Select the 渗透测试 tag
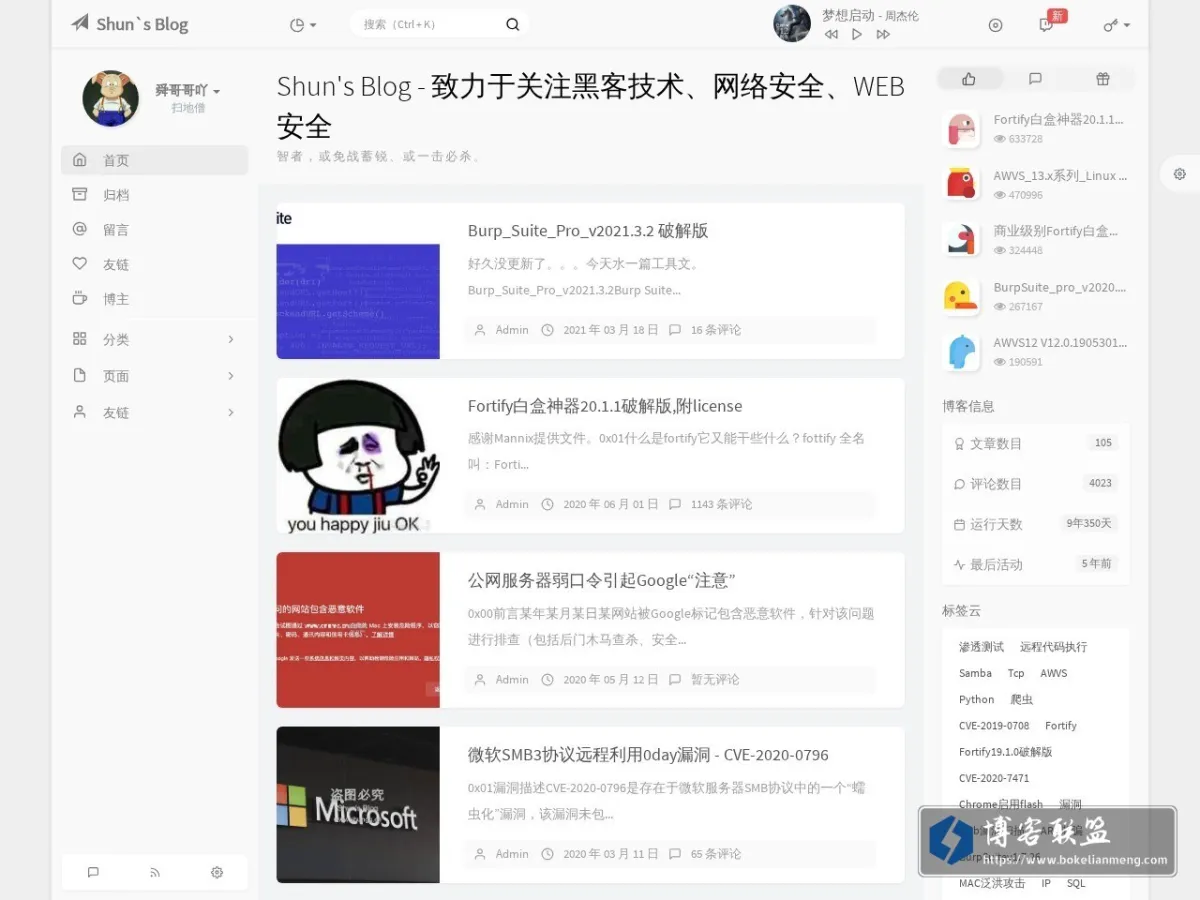The height and width of the screenshot is (900, 1200). point(981,647)
